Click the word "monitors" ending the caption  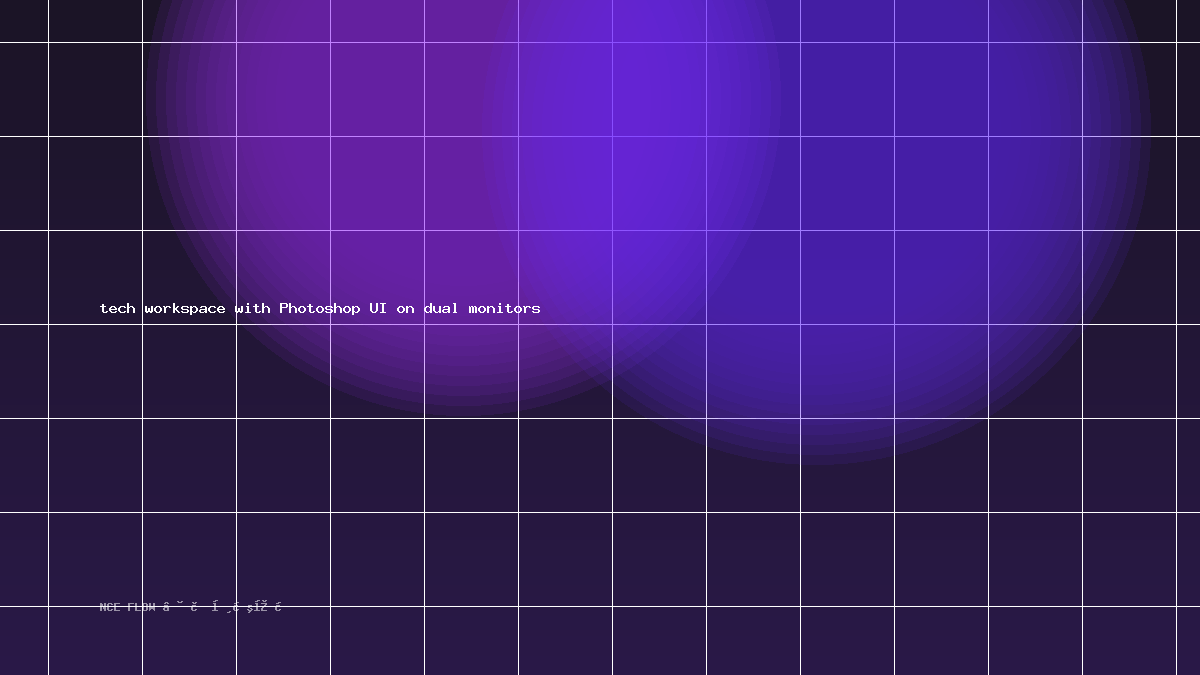[505, 308]
